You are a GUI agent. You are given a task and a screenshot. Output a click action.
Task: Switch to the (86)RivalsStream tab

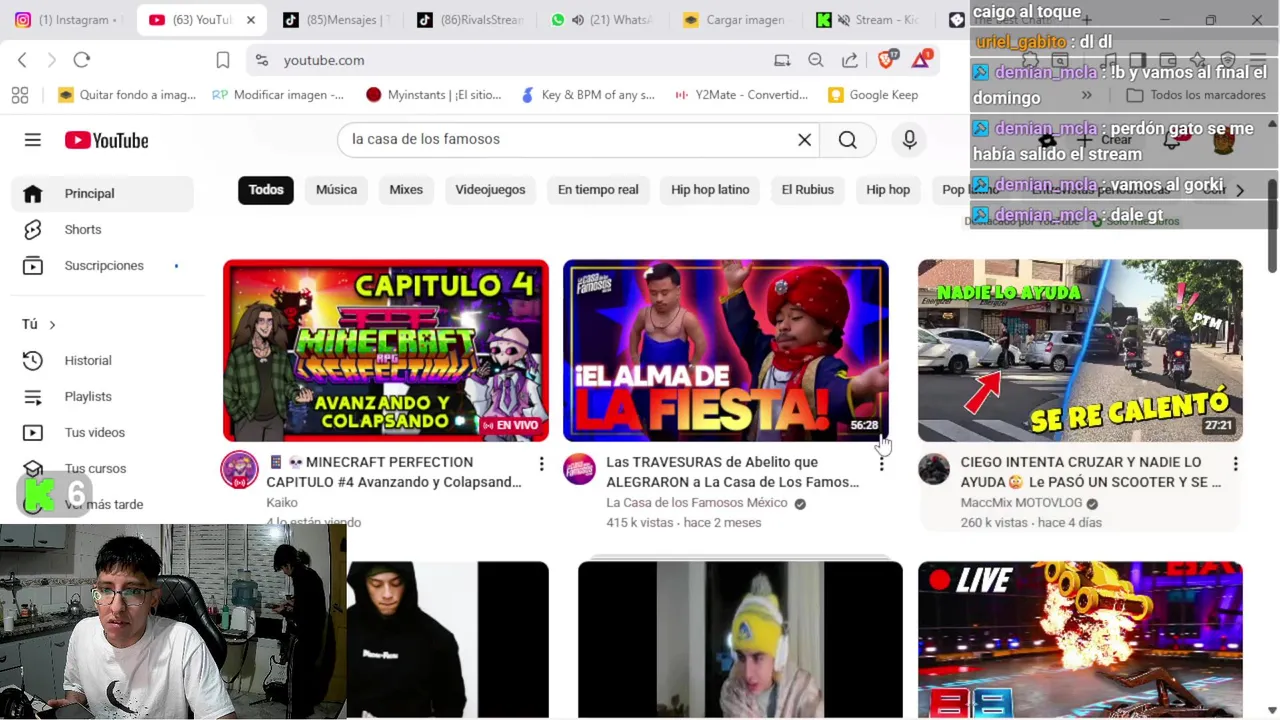470,20
